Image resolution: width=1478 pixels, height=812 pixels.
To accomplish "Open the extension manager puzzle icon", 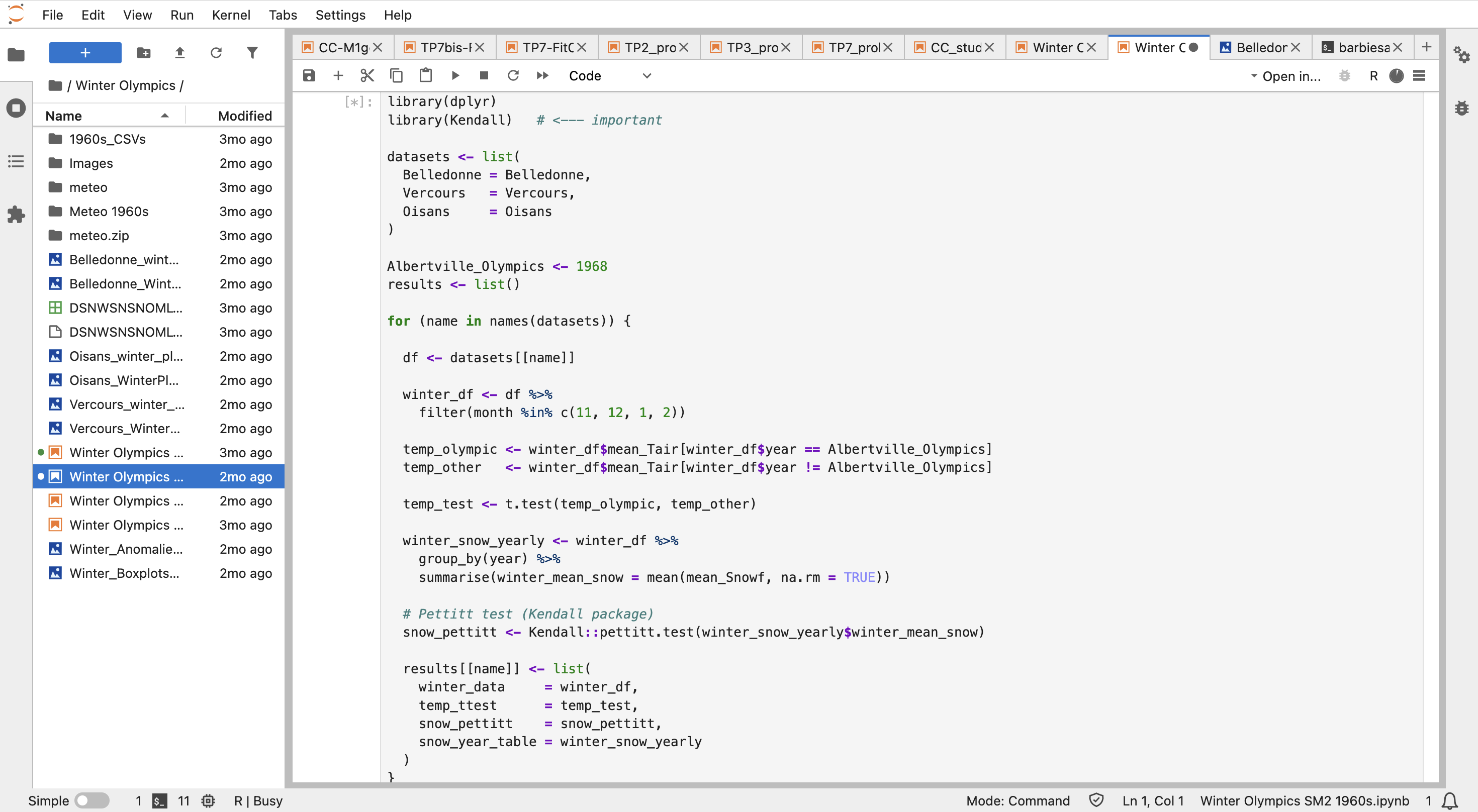I will click(16, 215).
